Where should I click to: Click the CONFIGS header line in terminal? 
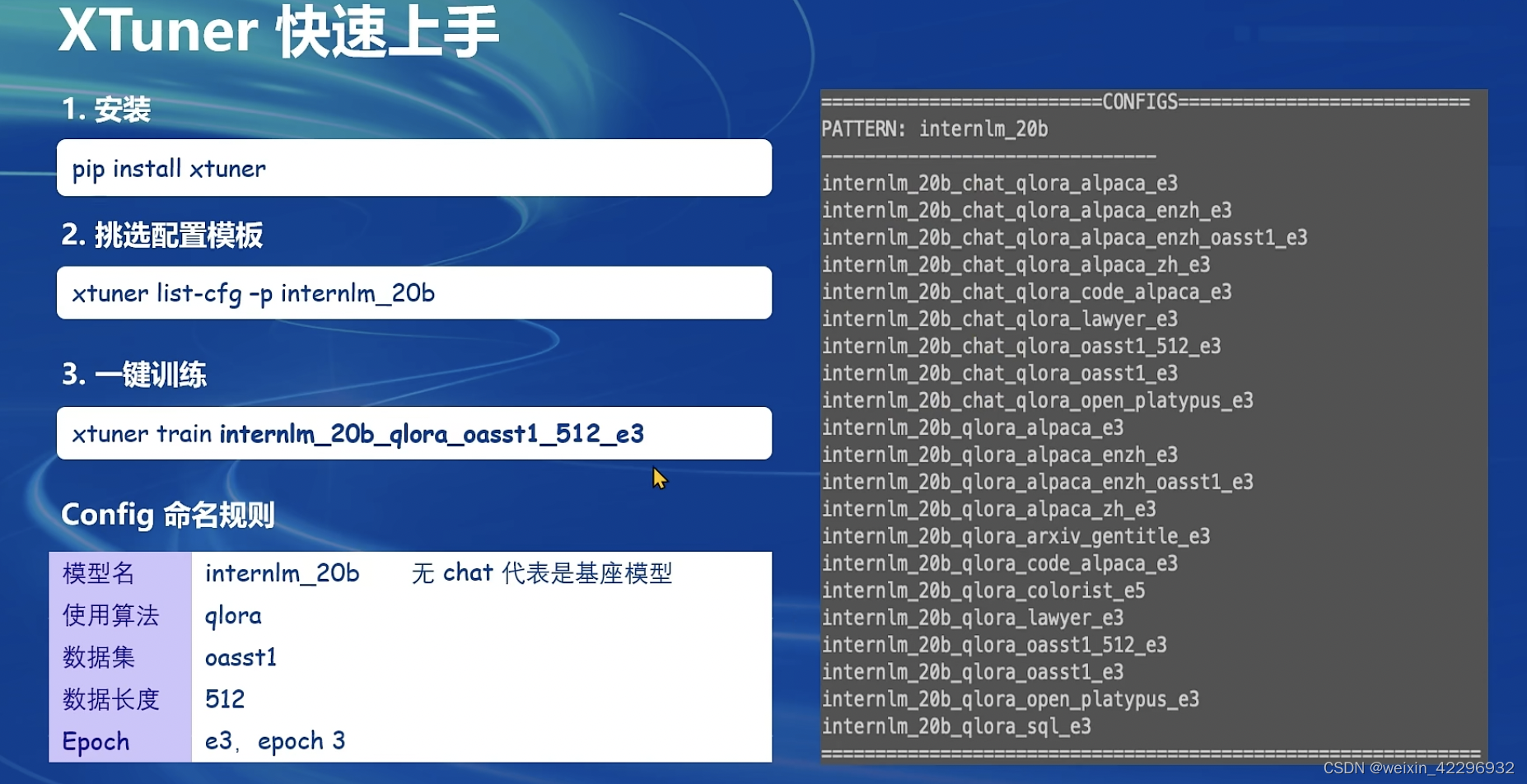click(1146, 102)
